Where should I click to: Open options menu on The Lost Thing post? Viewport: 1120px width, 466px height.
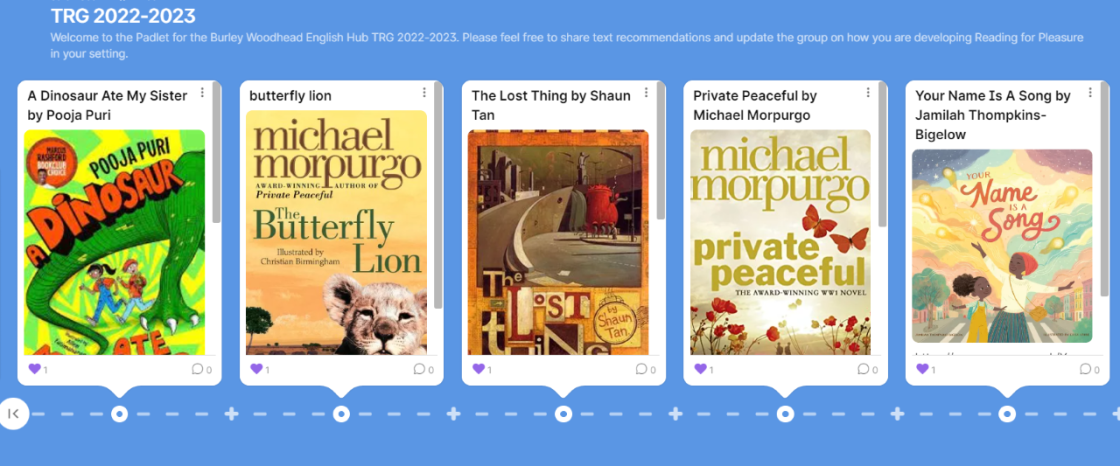(x=646, y=93)
